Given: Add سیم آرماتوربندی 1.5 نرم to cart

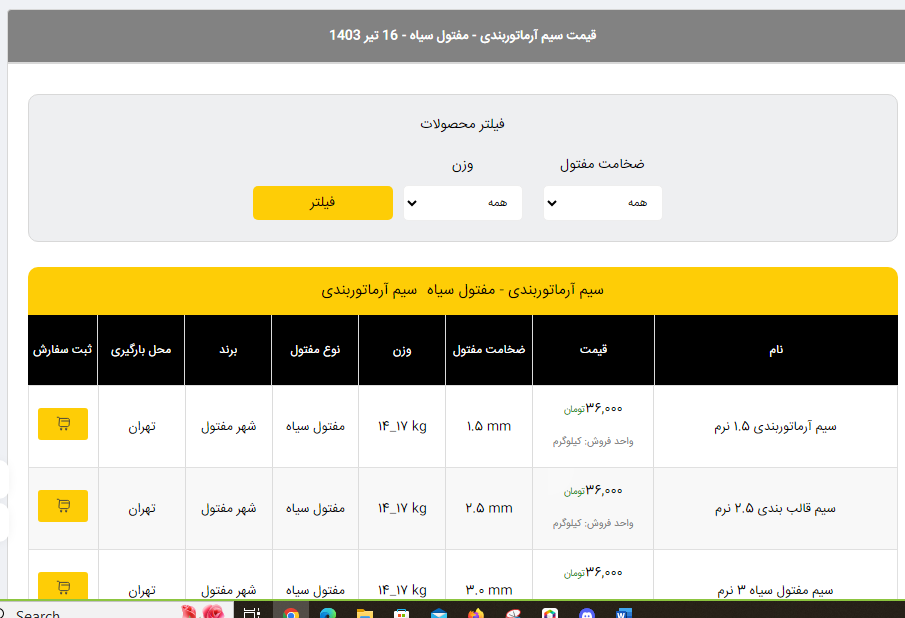Looking at the screenshot, I should (63, 424).
